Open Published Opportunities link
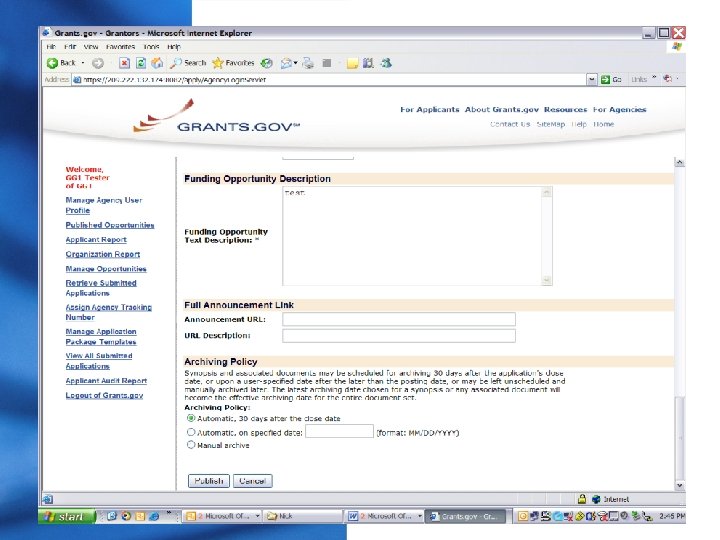The width and height of the screenshot is (720, 540). tap(110, 225)
